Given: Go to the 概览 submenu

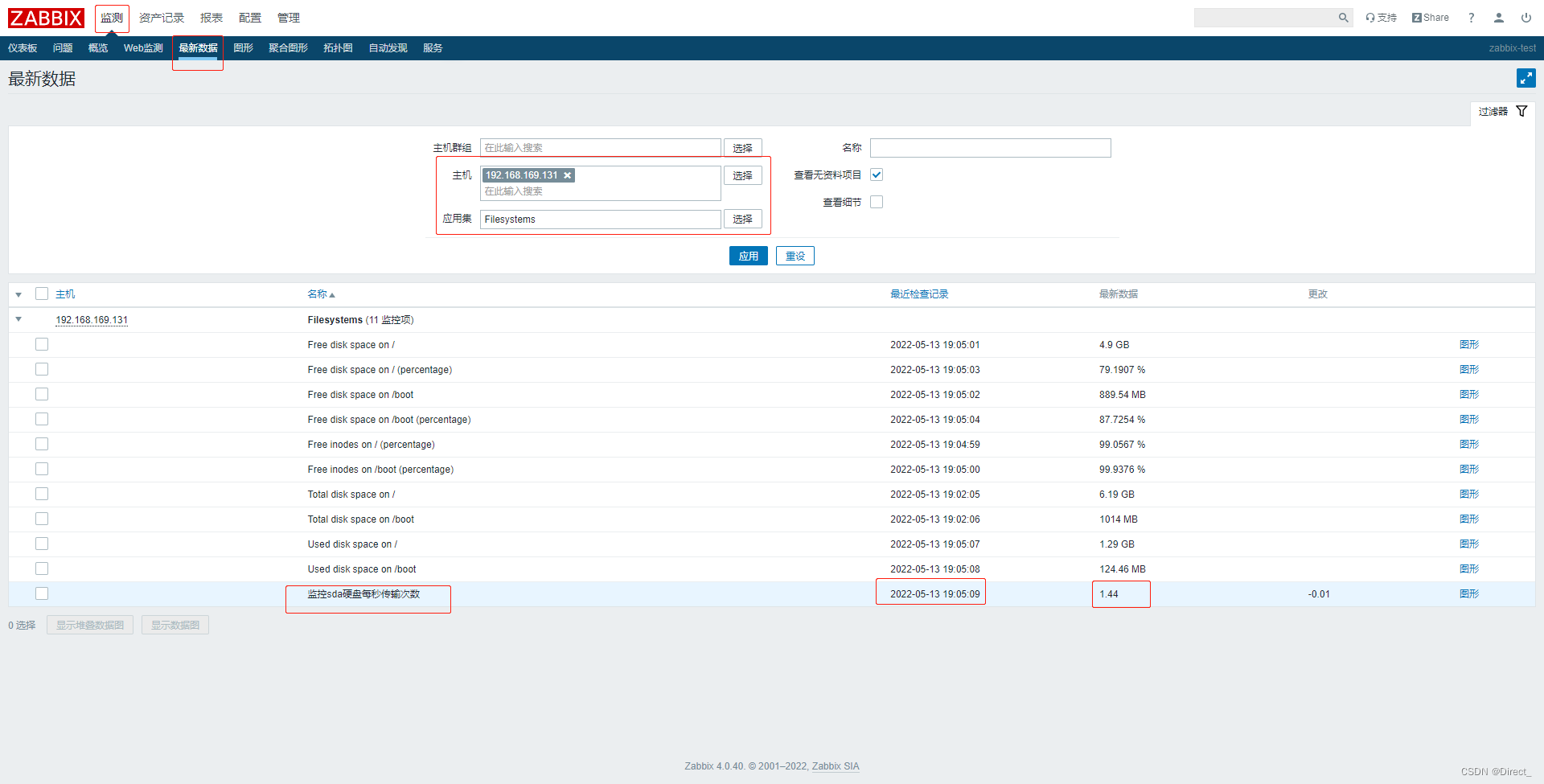Looking at the screenshot, I should click(98, 48).
